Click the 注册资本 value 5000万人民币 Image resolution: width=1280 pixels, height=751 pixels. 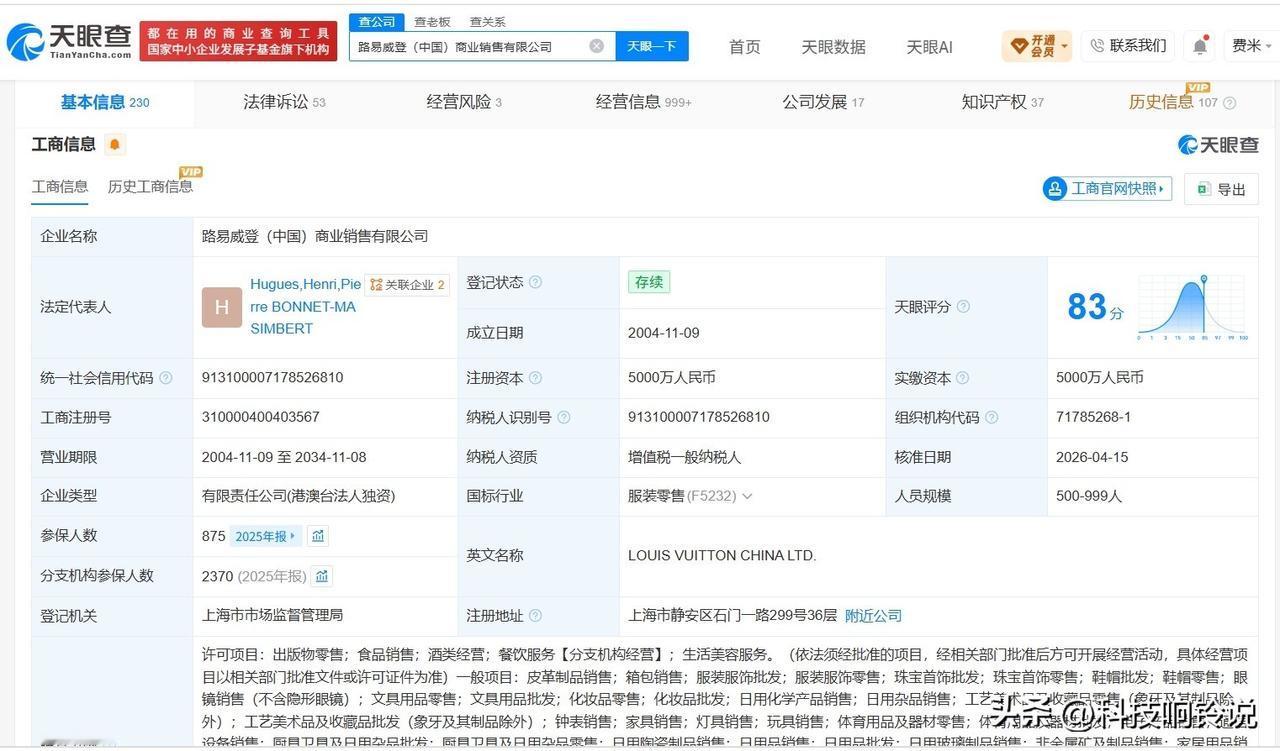tap(672, 378)
